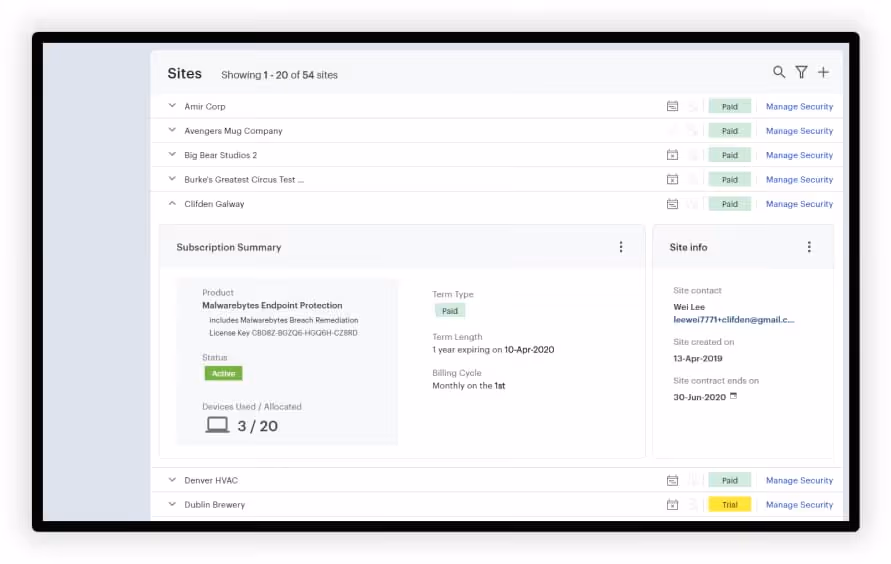
Task: Click the calendar icon in Clifden Galway row
Action: pos(672,204)
